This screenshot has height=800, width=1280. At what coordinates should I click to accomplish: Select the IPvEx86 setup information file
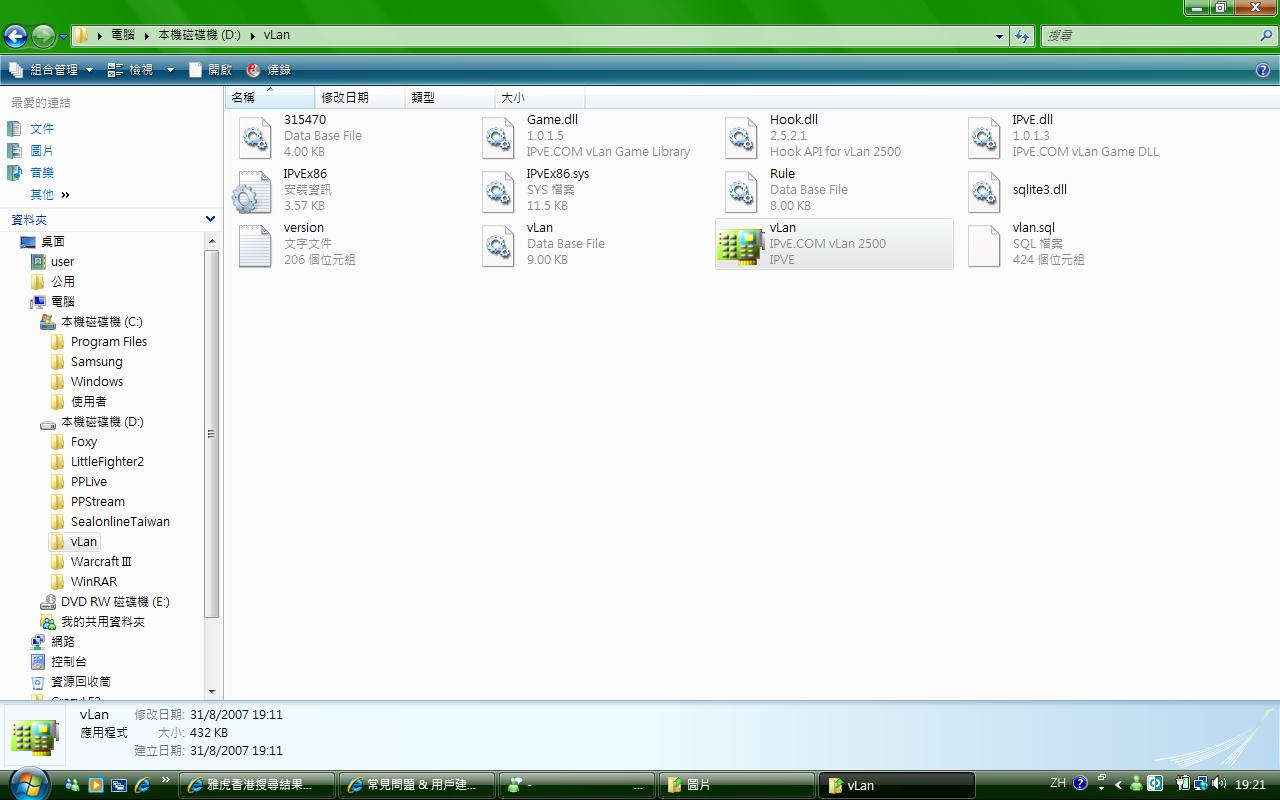[x=254, y=191]
